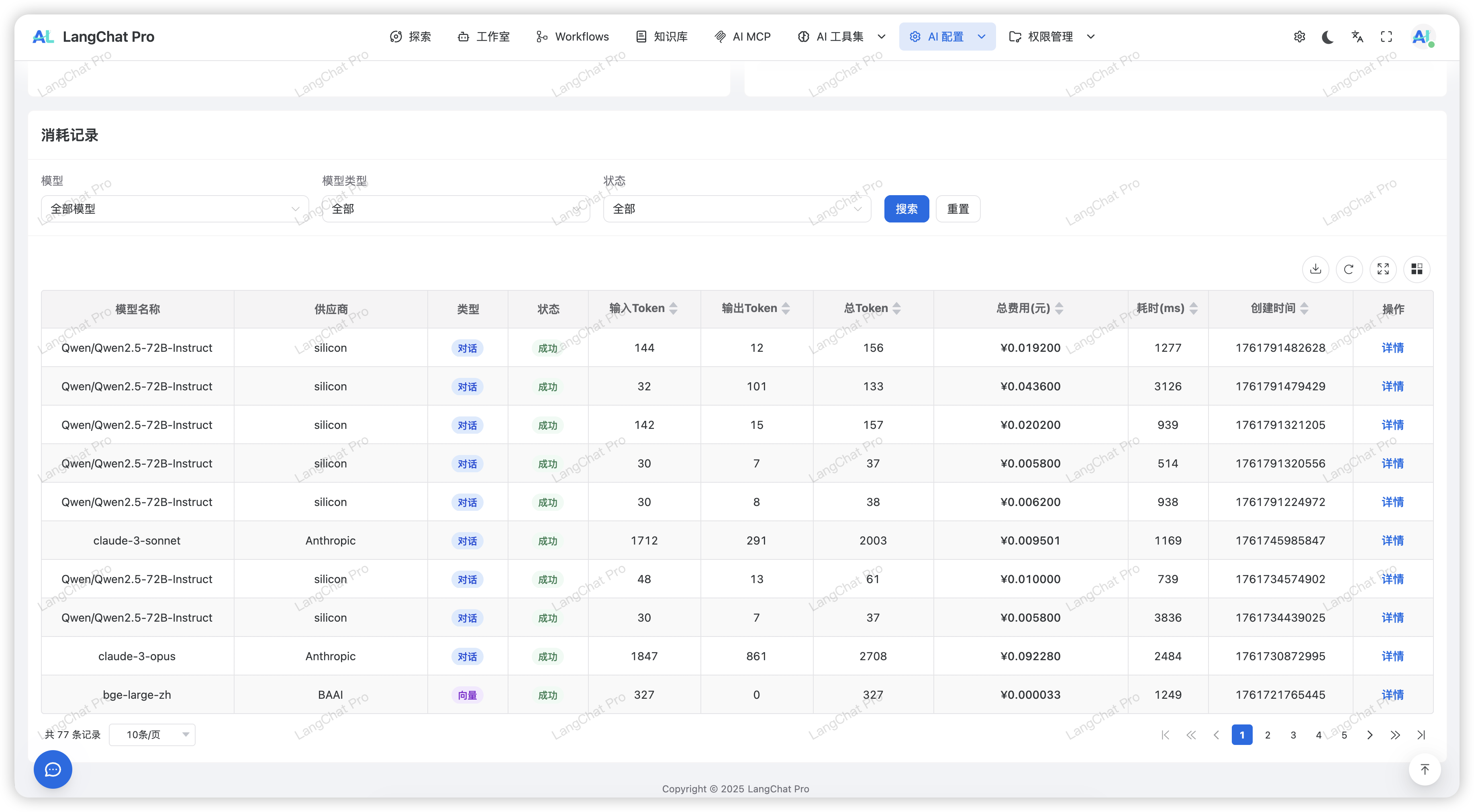Expand the 10条/页 page size selector
Image resolution: width=1474 pixels, height=812 pixels.
point(152,735)
